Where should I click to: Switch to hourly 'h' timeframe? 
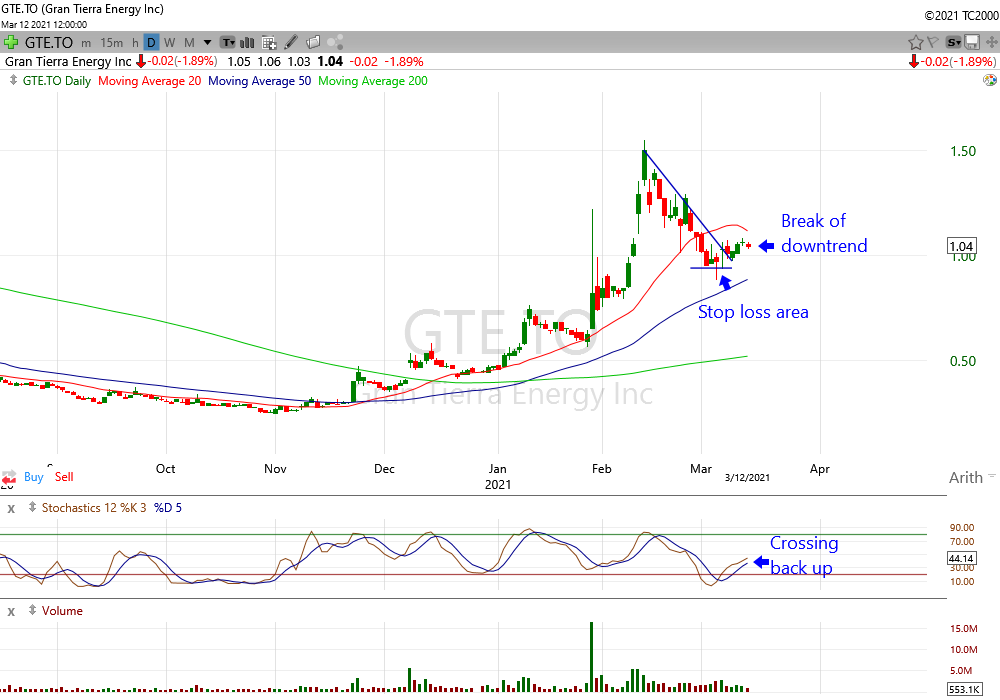(135, 43)
